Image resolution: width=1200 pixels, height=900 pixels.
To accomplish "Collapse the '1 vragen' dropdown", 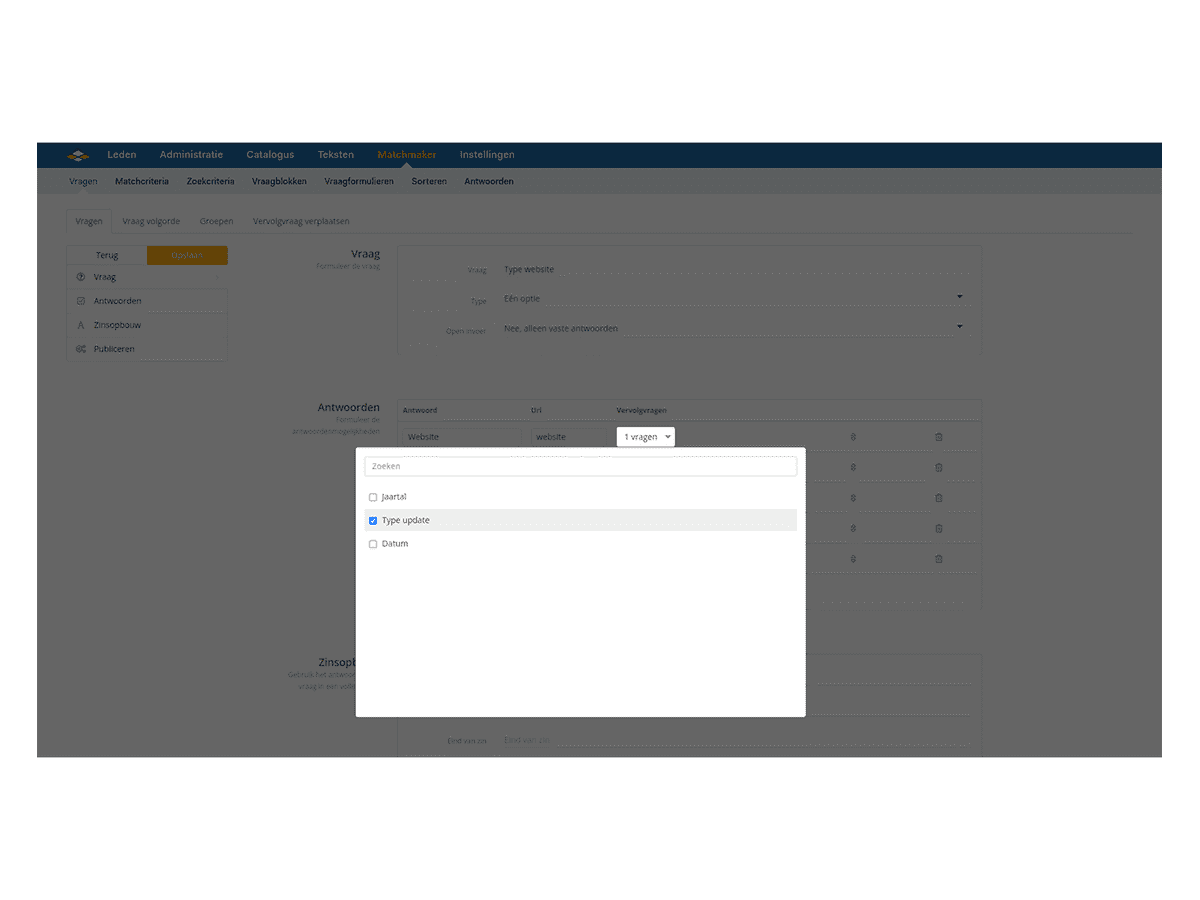I will pos(645,437).
